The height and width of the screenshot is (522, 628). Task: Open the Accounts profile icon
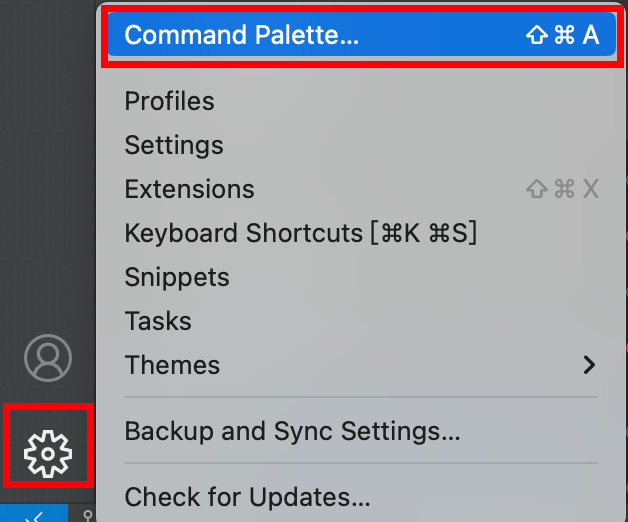pyautogui.click(x=48, y=358)
